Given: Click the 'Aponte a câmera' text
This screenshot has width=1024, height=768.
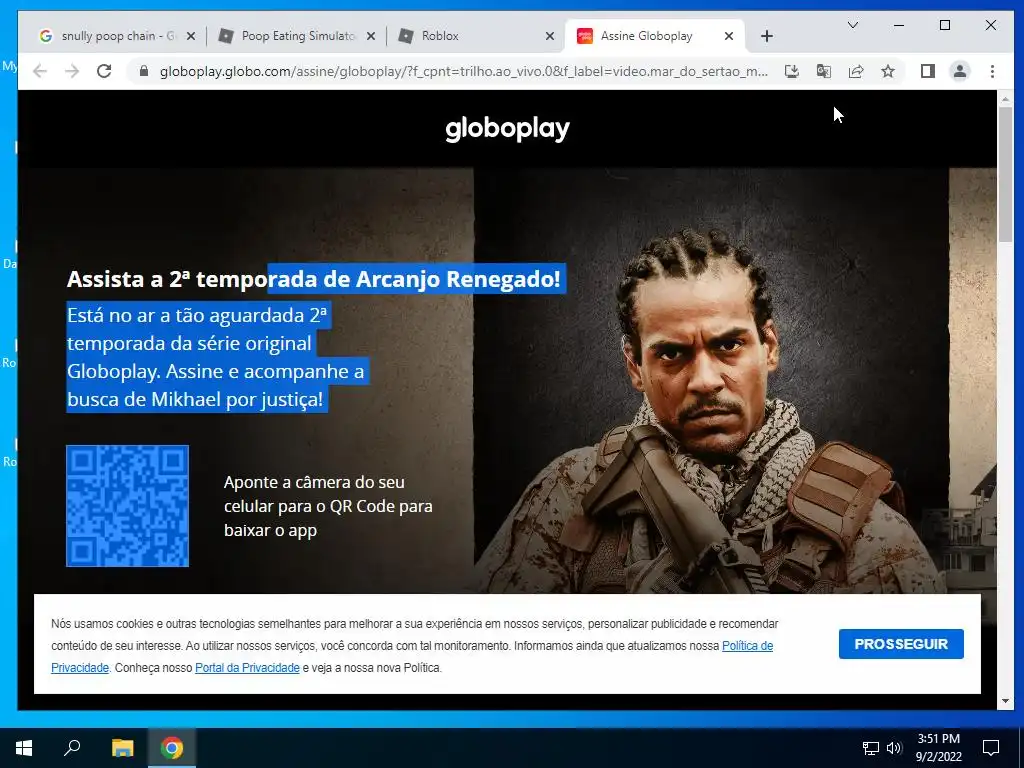Looking at the screenshot, I should (x=328, y=506).
